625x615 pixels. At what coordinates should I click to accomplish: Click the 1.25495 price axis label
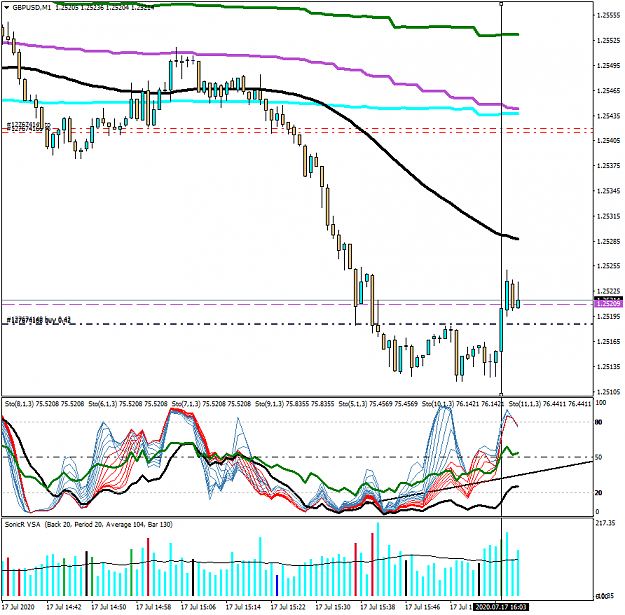point(609,65)
